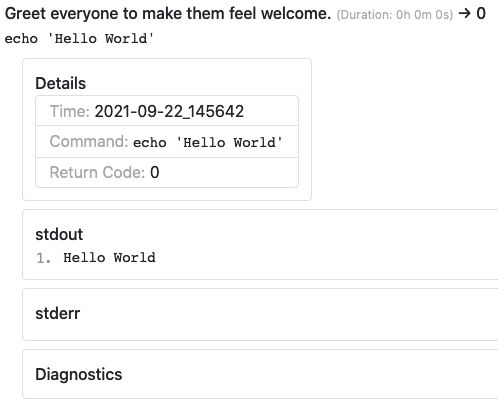This screenshot has height=407, width=498.
Task: Click the arrow before the return code
Action: 464,14
